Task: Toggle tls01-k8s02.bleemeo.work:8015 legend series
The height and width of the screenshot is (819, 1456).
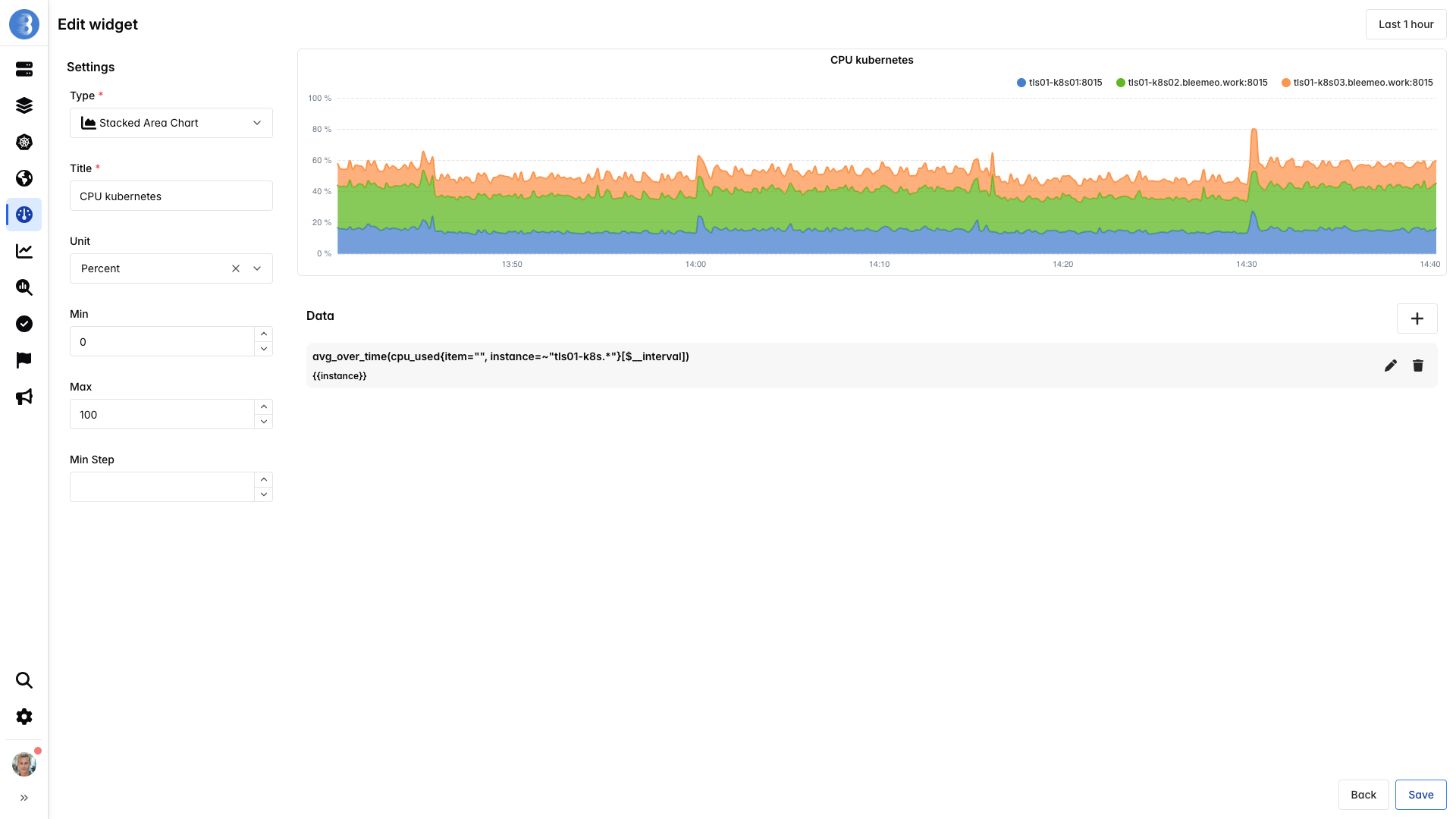Action: point(1192,83)
